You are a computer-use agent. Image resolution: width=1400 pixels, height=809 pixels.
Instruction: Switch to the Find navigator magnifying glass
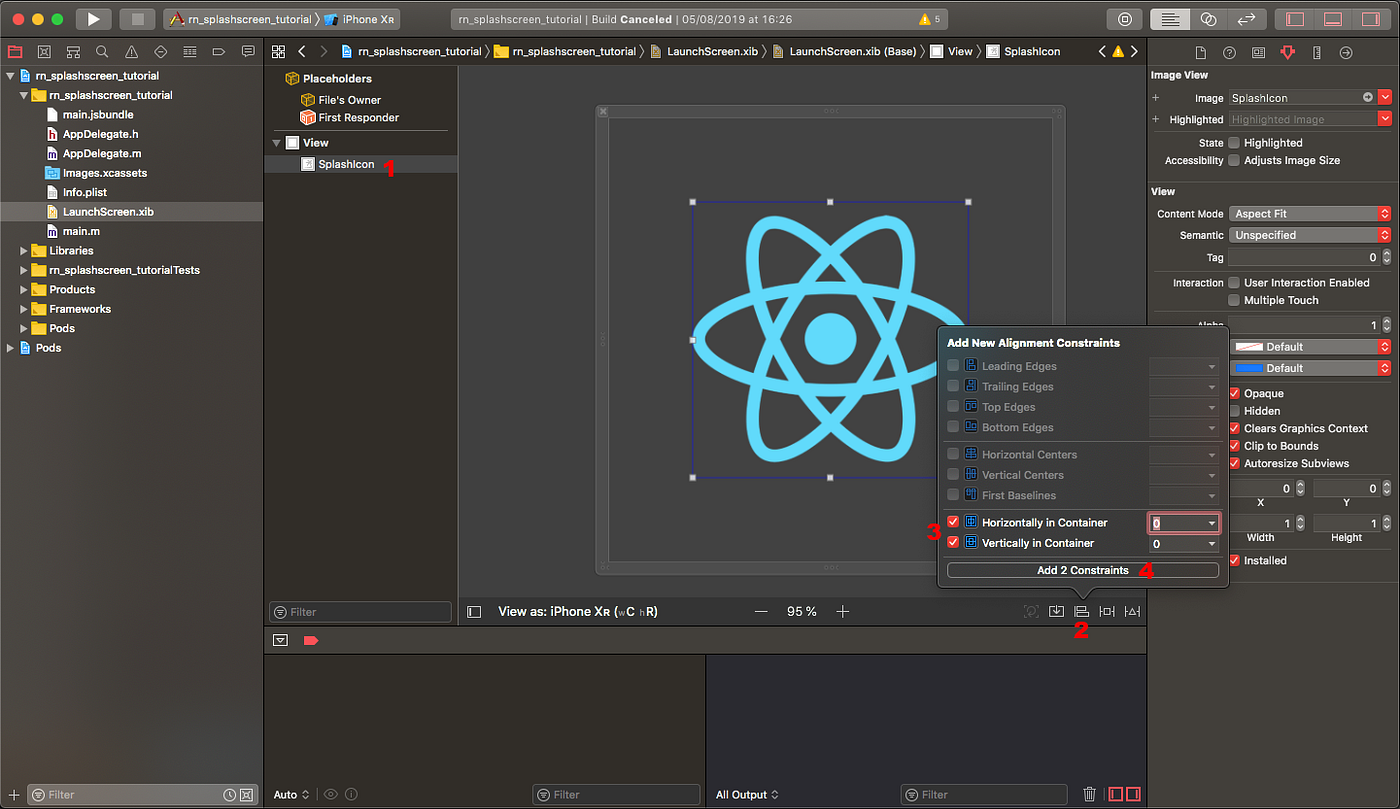point(101,51)
